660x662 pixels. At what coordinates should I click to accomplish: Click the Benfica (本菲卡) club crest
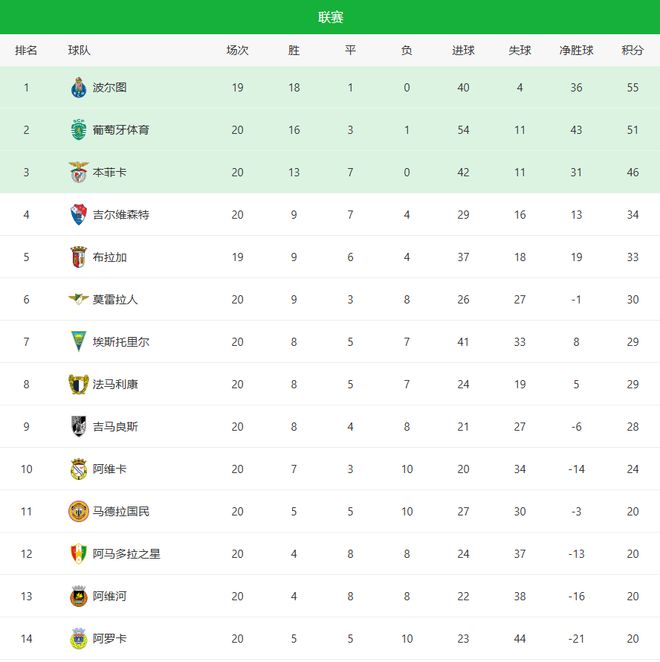[x=79, y=172]
